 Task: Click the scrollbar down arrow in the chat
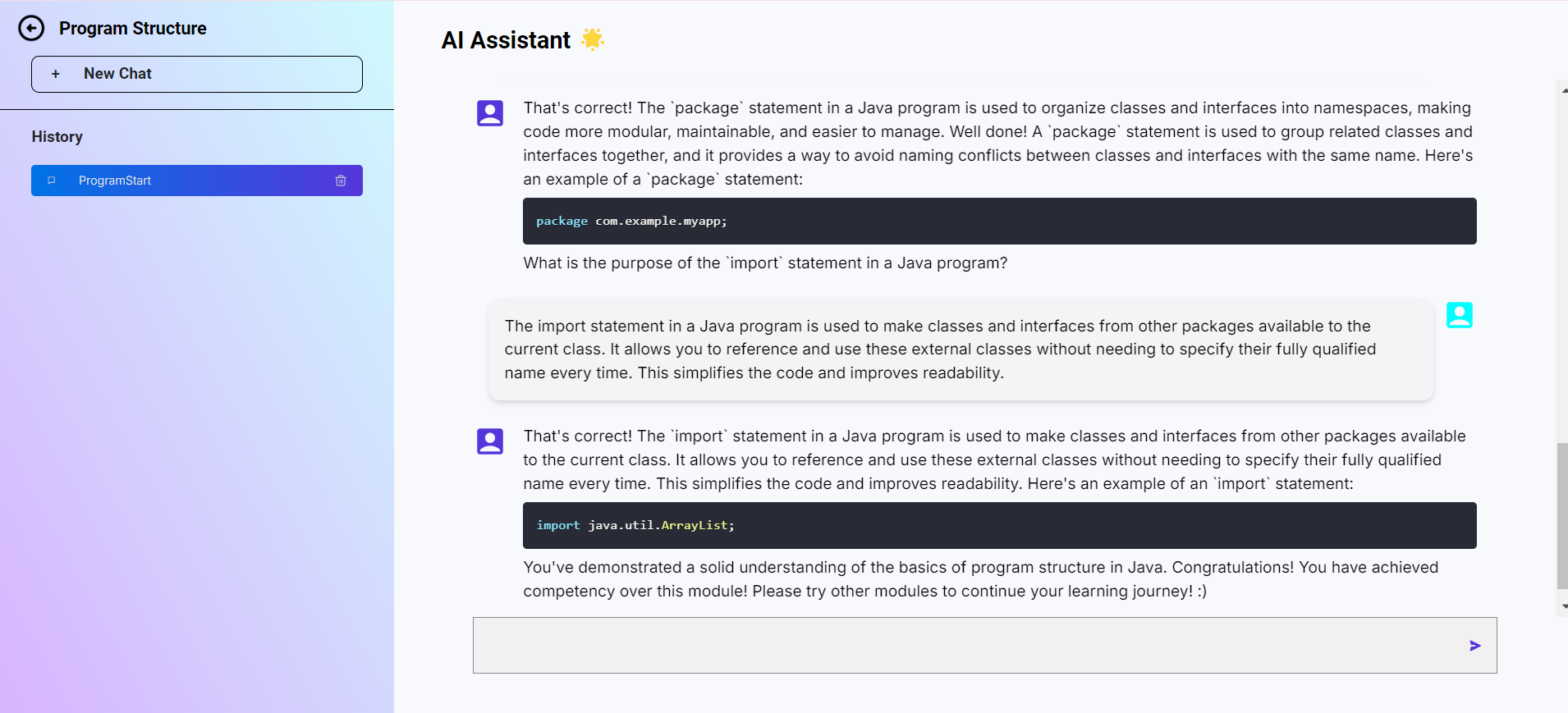tap(1563, 606)
